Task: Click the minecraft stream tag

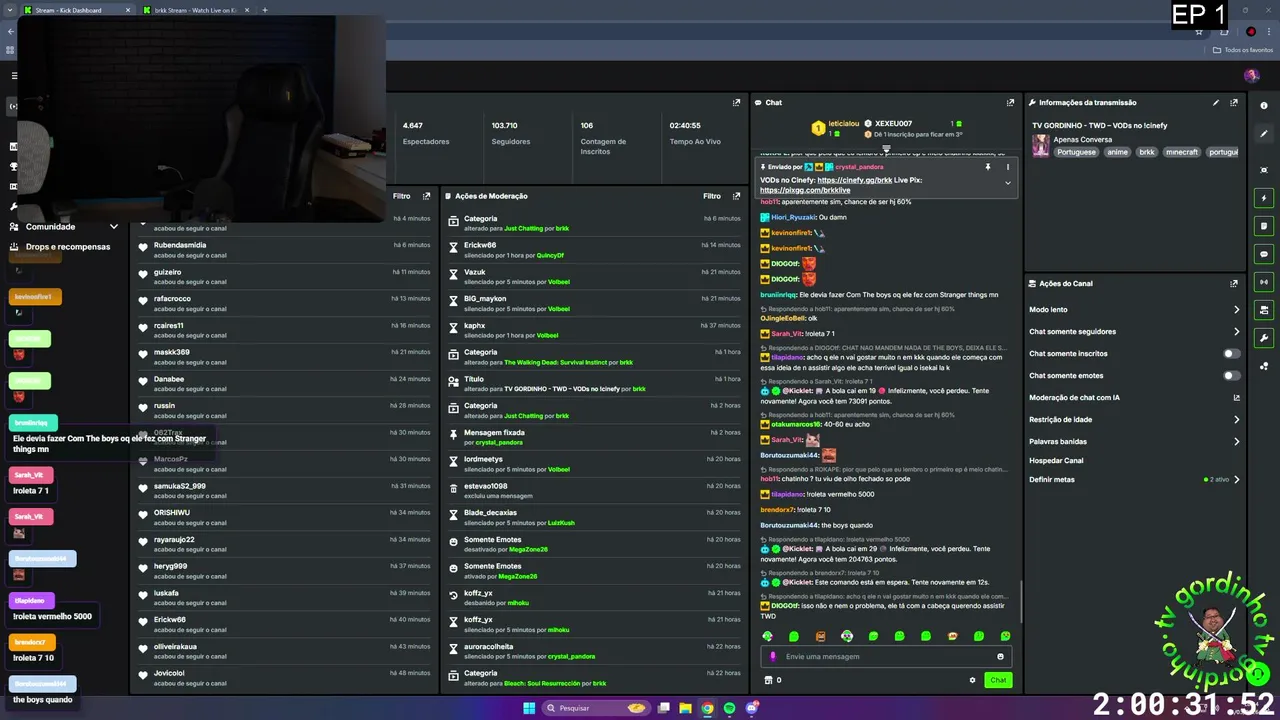Action: click(x=1181, y=152)
